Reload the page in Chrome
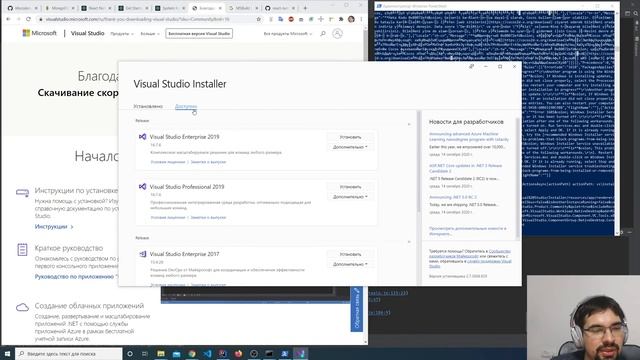Screen dimensions: 640x360 click(x=28, y=19)
